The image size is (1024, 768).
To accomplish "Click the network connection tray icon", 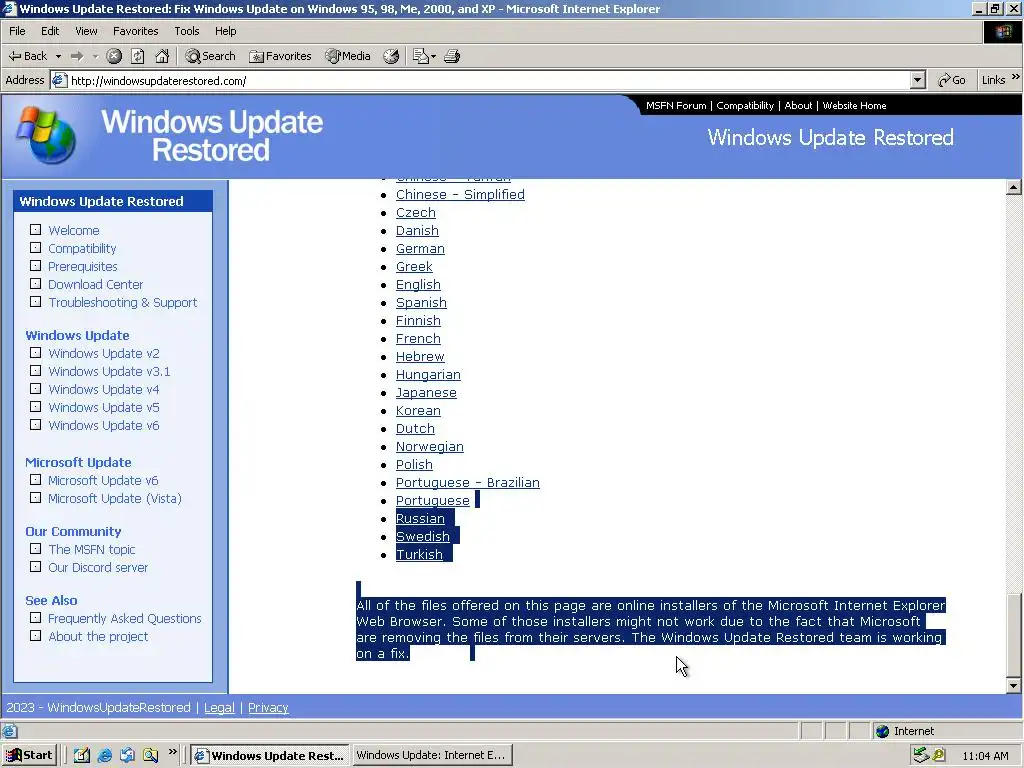I will [921, 755].
